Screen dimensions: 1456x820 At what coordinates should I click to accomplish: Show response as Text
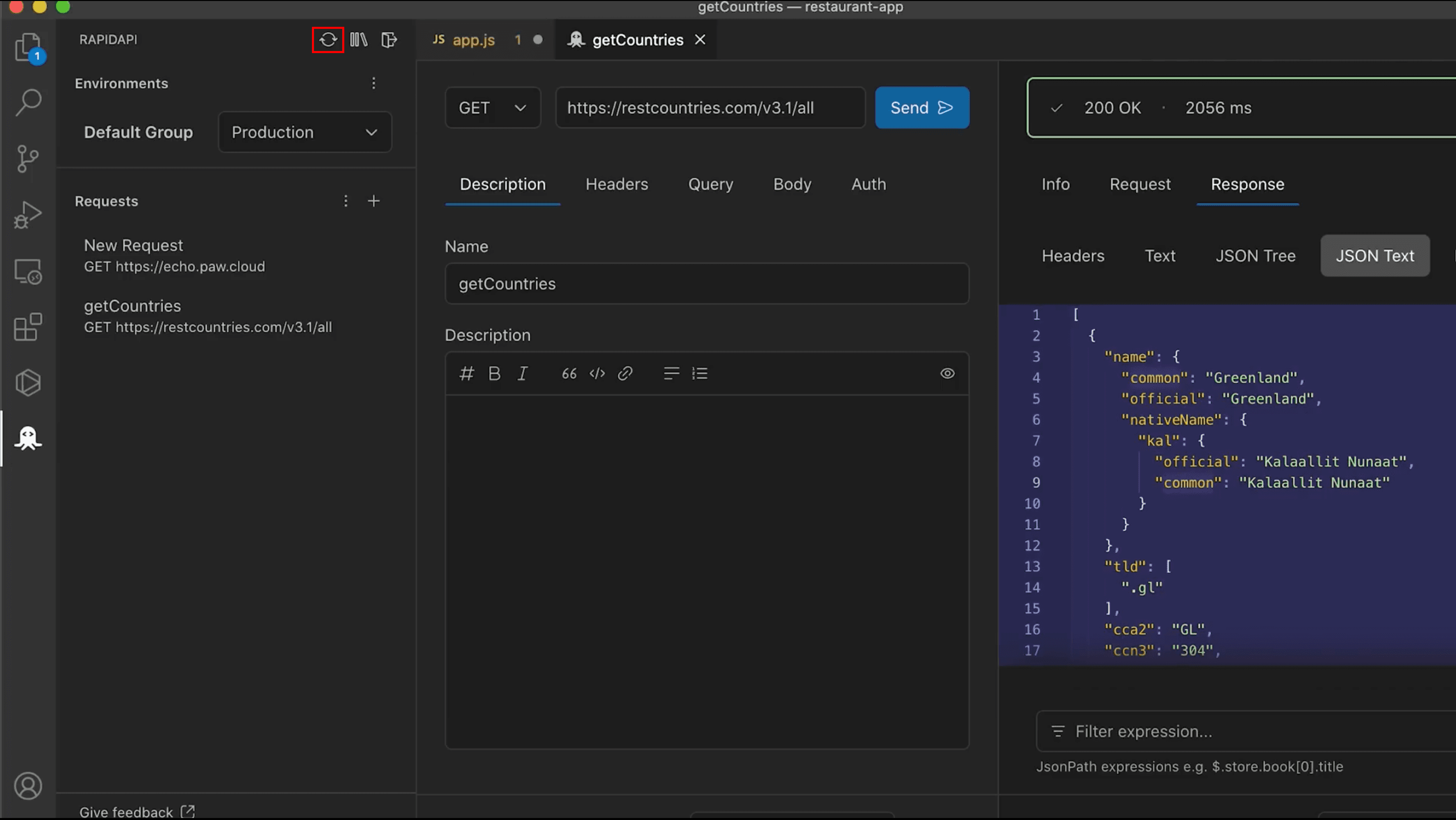coord(1160,256)
